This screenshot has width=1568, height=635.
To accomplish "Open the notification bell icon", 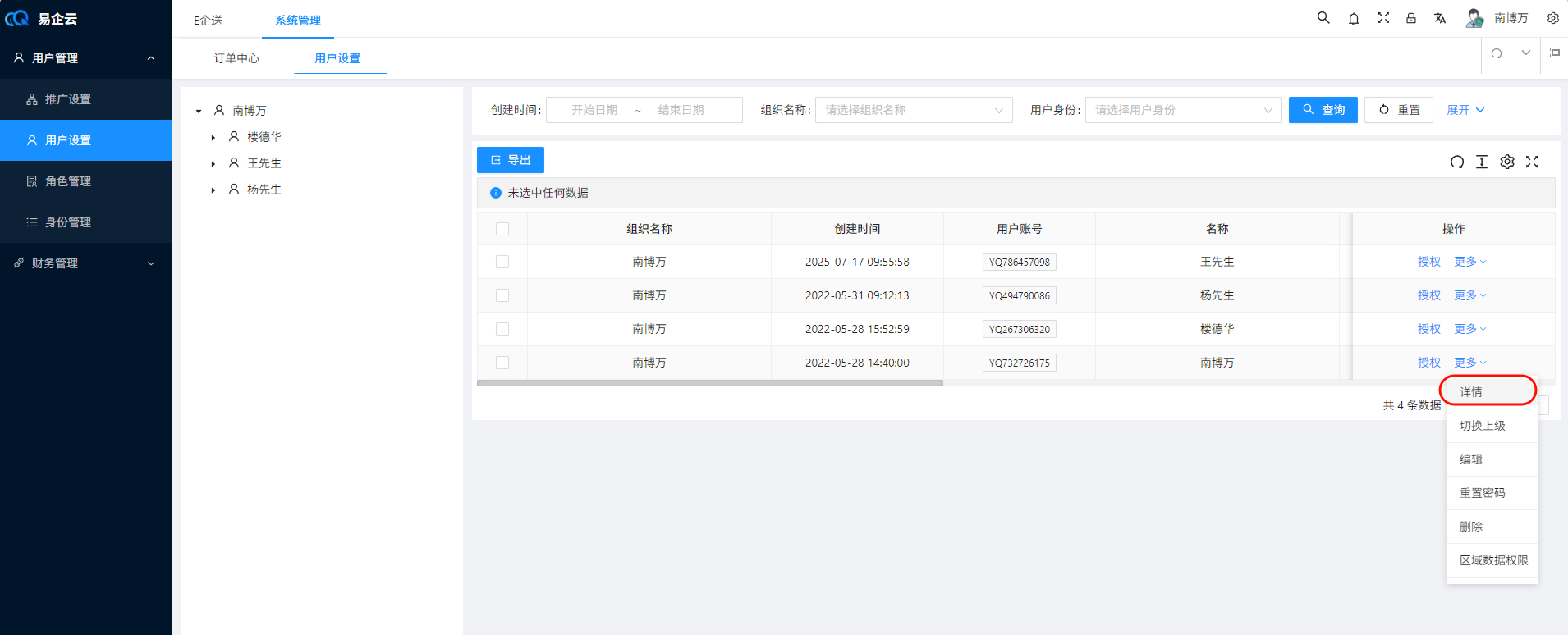I will 1354,18.
